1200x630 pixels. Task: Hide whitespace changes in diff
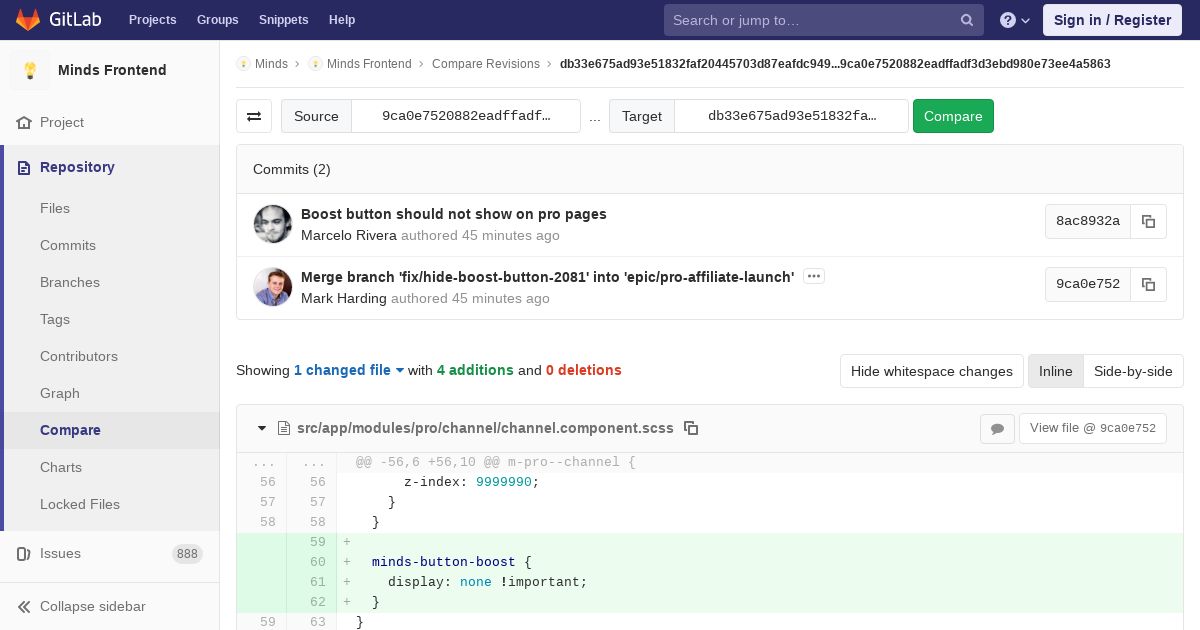(931, 371)
